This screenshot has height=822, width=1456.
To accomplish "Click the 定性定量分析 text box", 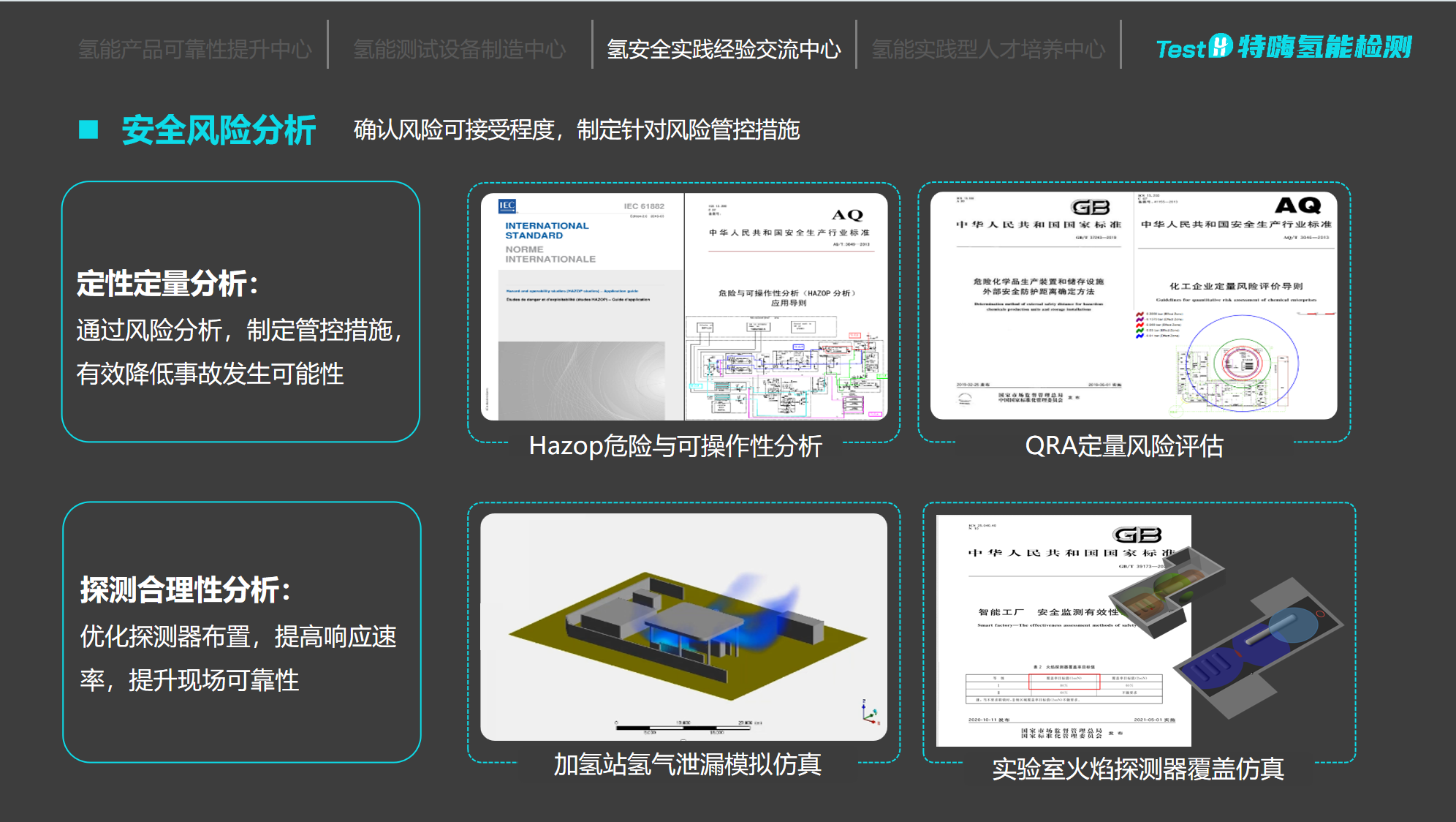I will click(240, 312).
